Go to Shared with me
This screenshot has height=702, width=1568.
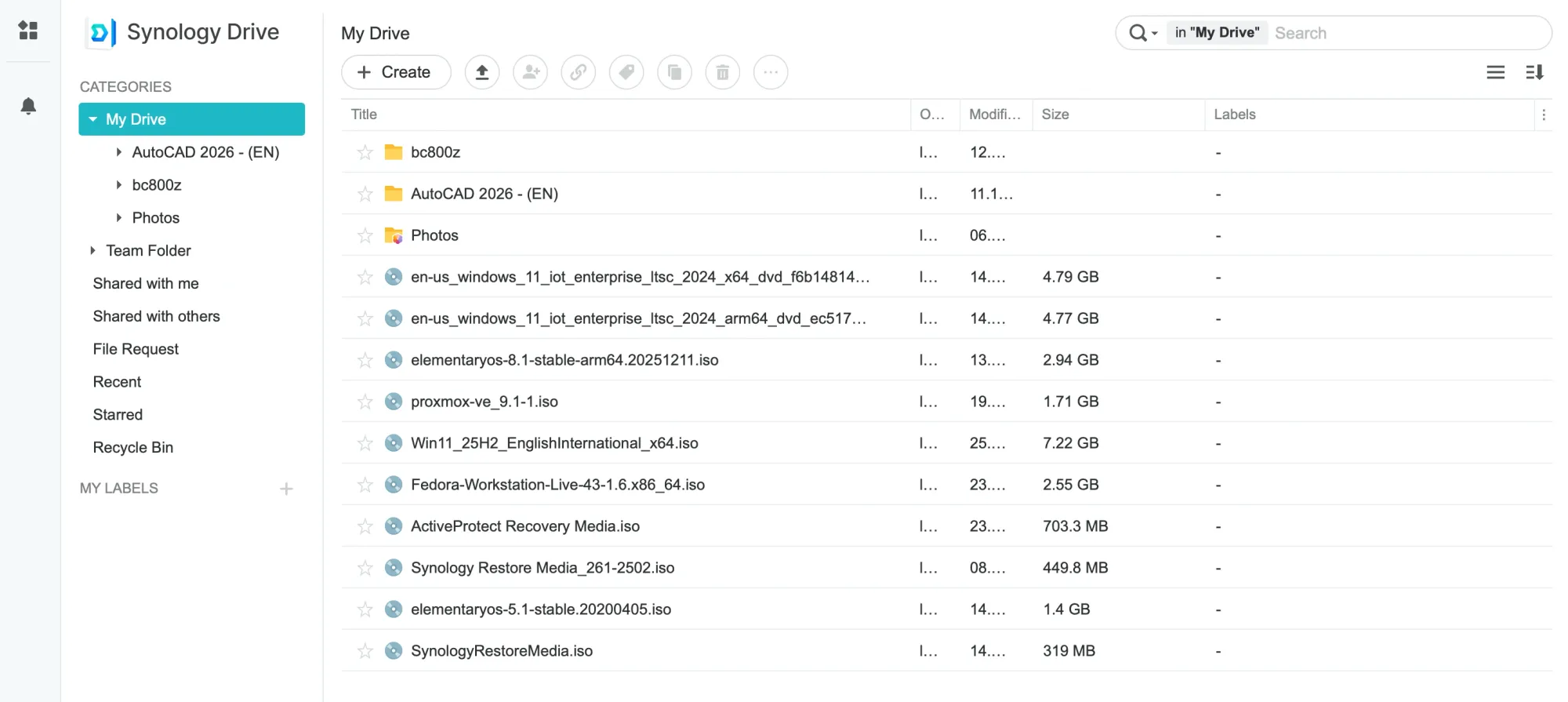pos(146,283)
